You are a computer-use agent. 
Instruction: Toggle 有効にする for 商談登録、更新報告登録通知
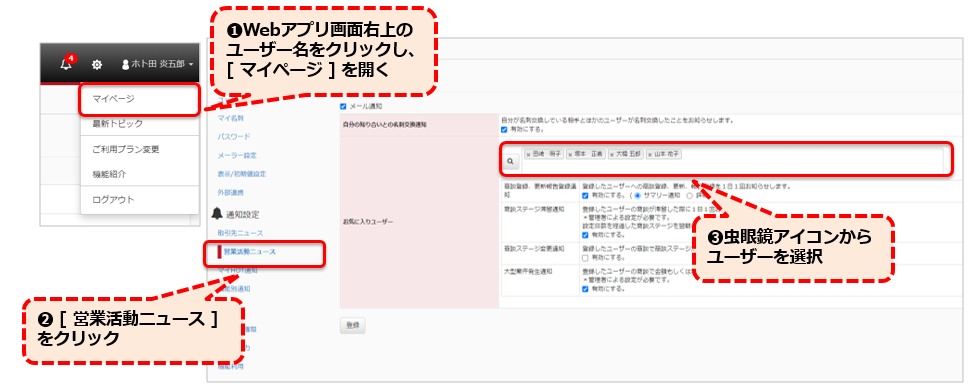[x=585, y=195]
